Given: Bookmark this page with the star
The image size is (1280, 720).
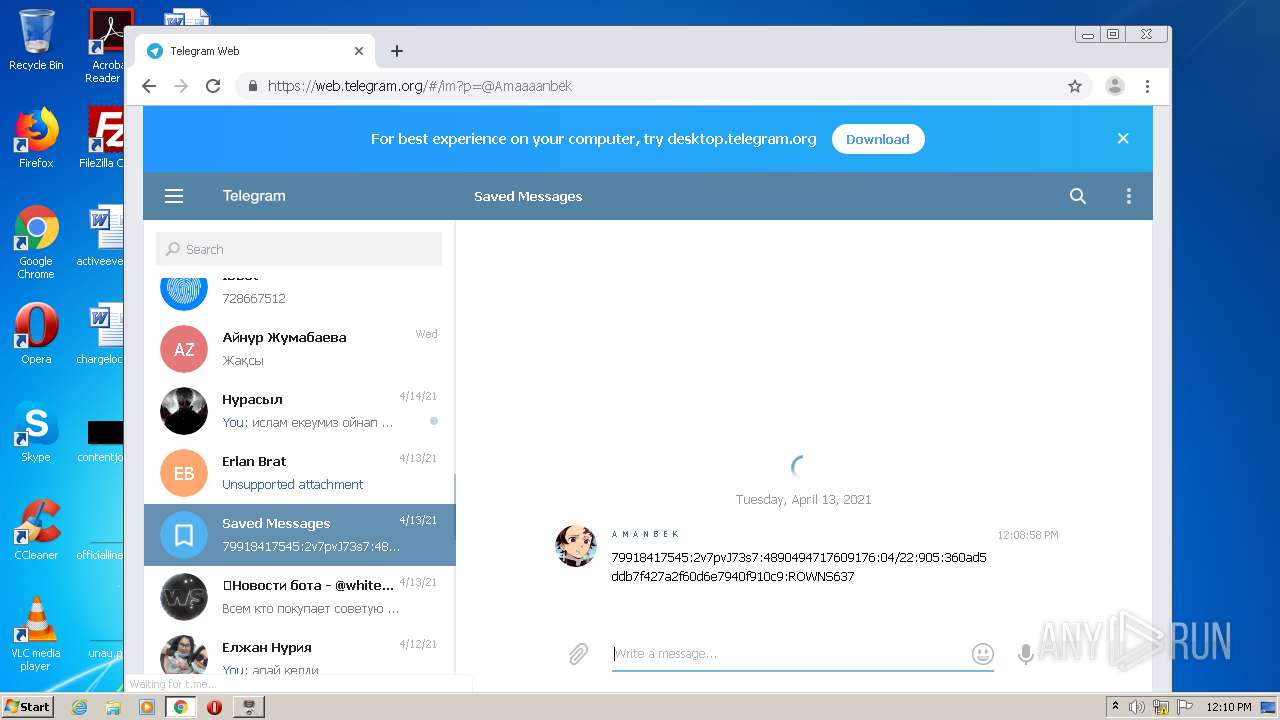Looking at the screenshot, I should [x=1075, y=86].
